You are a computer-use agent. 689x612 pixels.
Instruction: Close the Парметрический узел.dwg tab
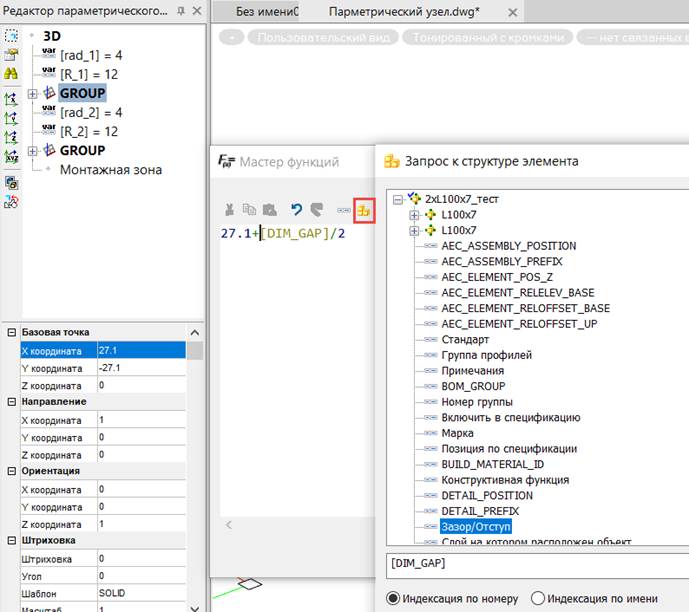512,12
